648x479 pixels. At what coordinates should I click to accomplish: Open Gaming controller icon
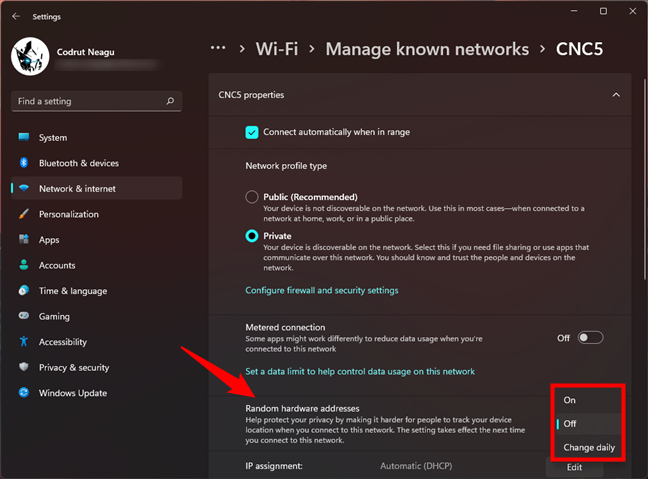[23, 316]
